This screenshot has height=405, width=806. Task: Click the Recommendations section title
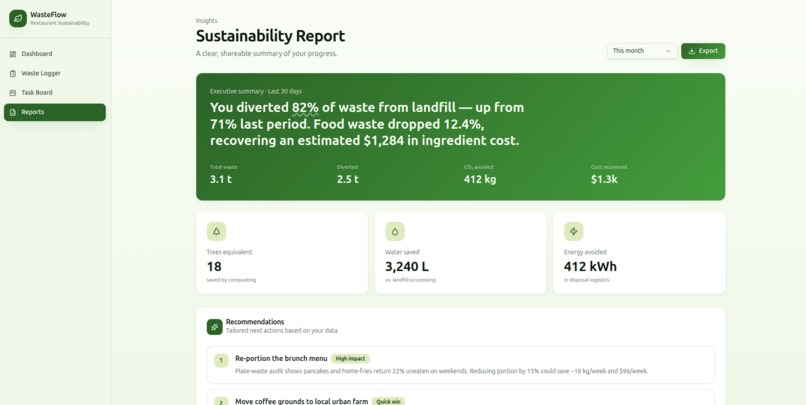coord(255,322)
